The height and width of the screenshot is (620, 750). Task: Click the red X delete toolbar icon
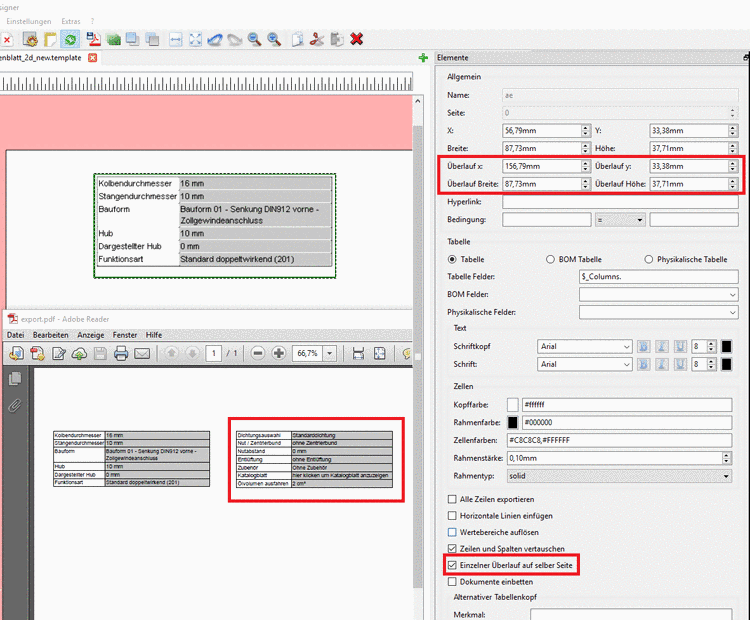(x=356, y=39)
